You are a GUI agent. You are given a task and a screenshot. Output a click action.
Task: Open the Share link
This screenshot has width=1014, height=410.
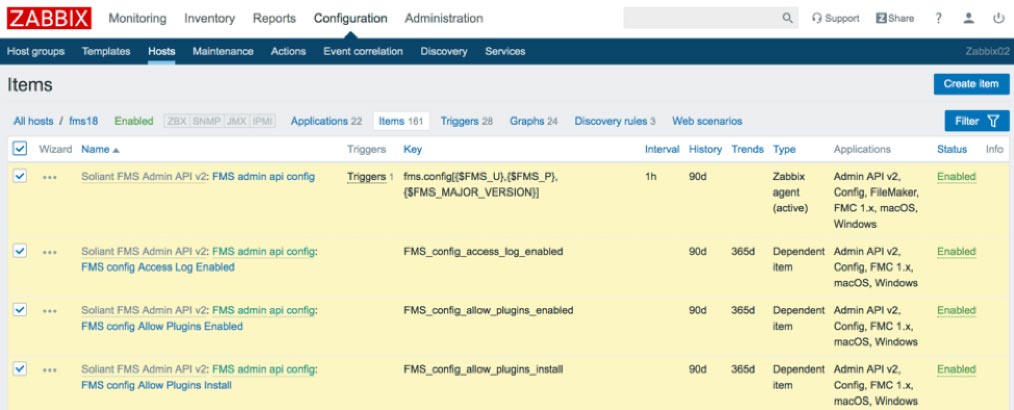click(x=895, y=18)
